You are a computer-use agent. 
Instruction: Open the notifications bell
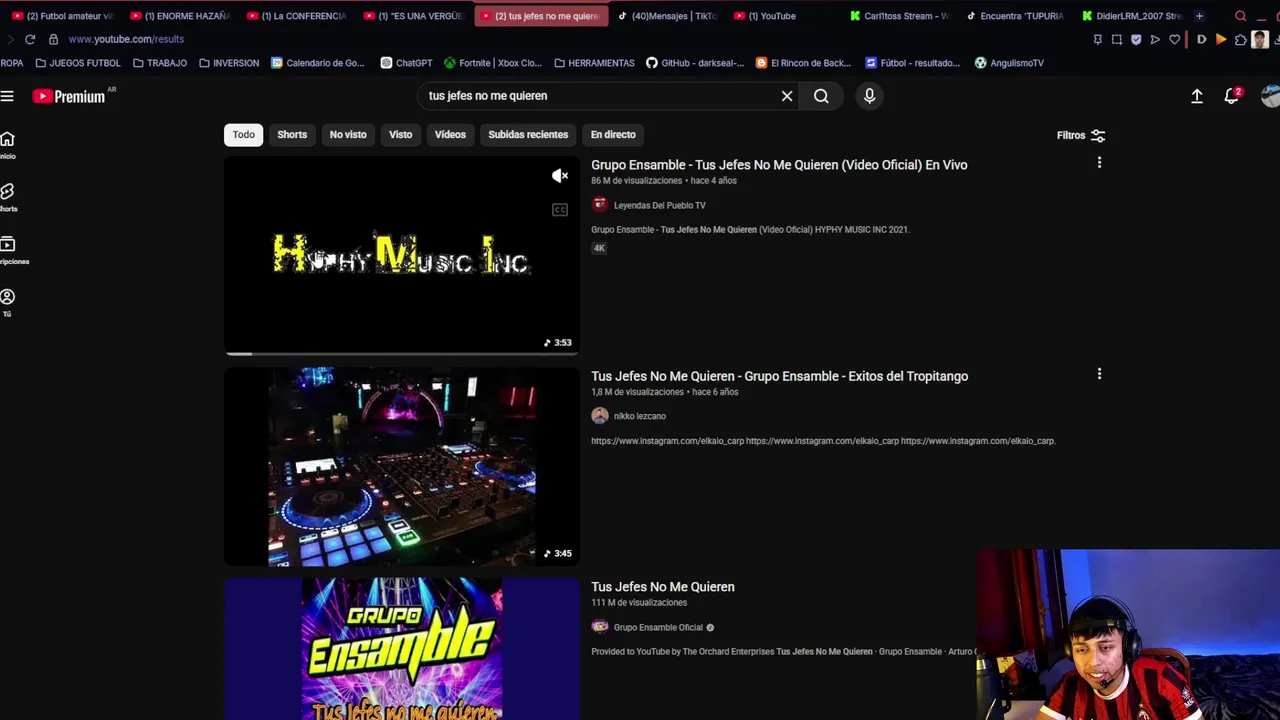click(x=1232, y=96)
